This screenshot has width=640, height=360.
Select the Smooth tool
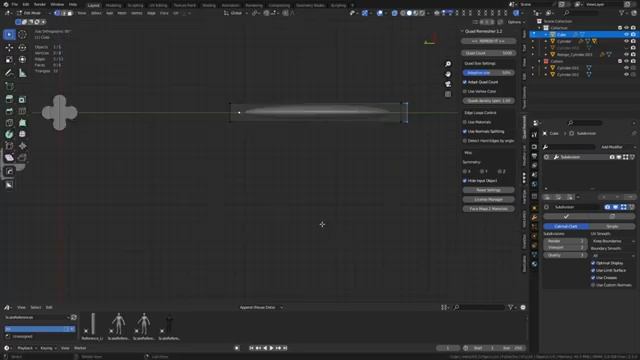22,134
